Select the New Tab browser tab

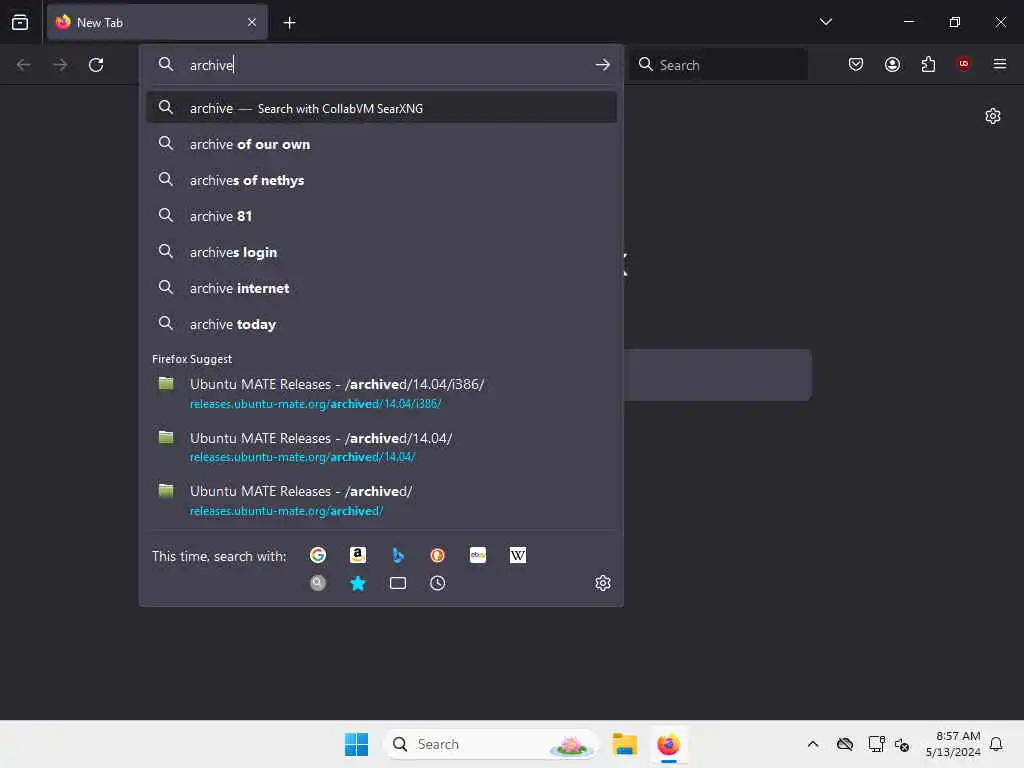pyautogui.click(x=157, y=22)
